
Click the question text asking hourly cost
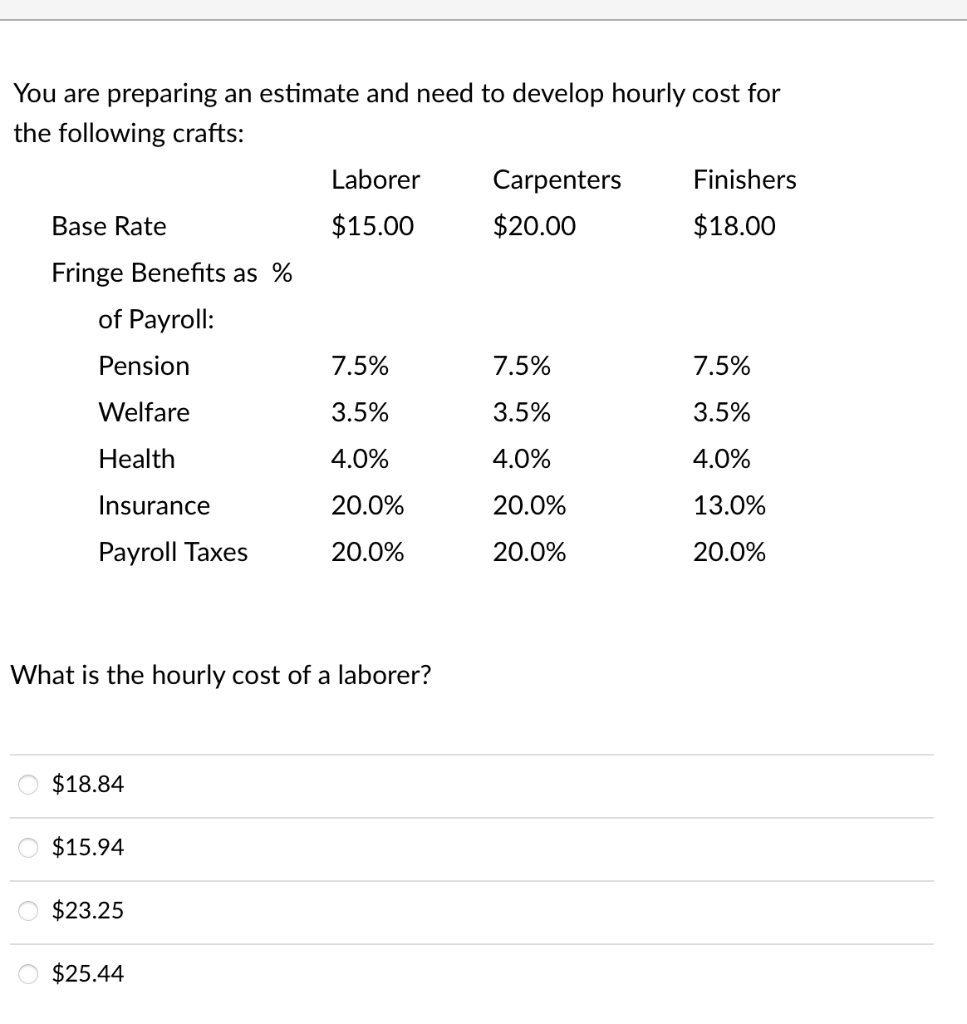pos(221,675)
